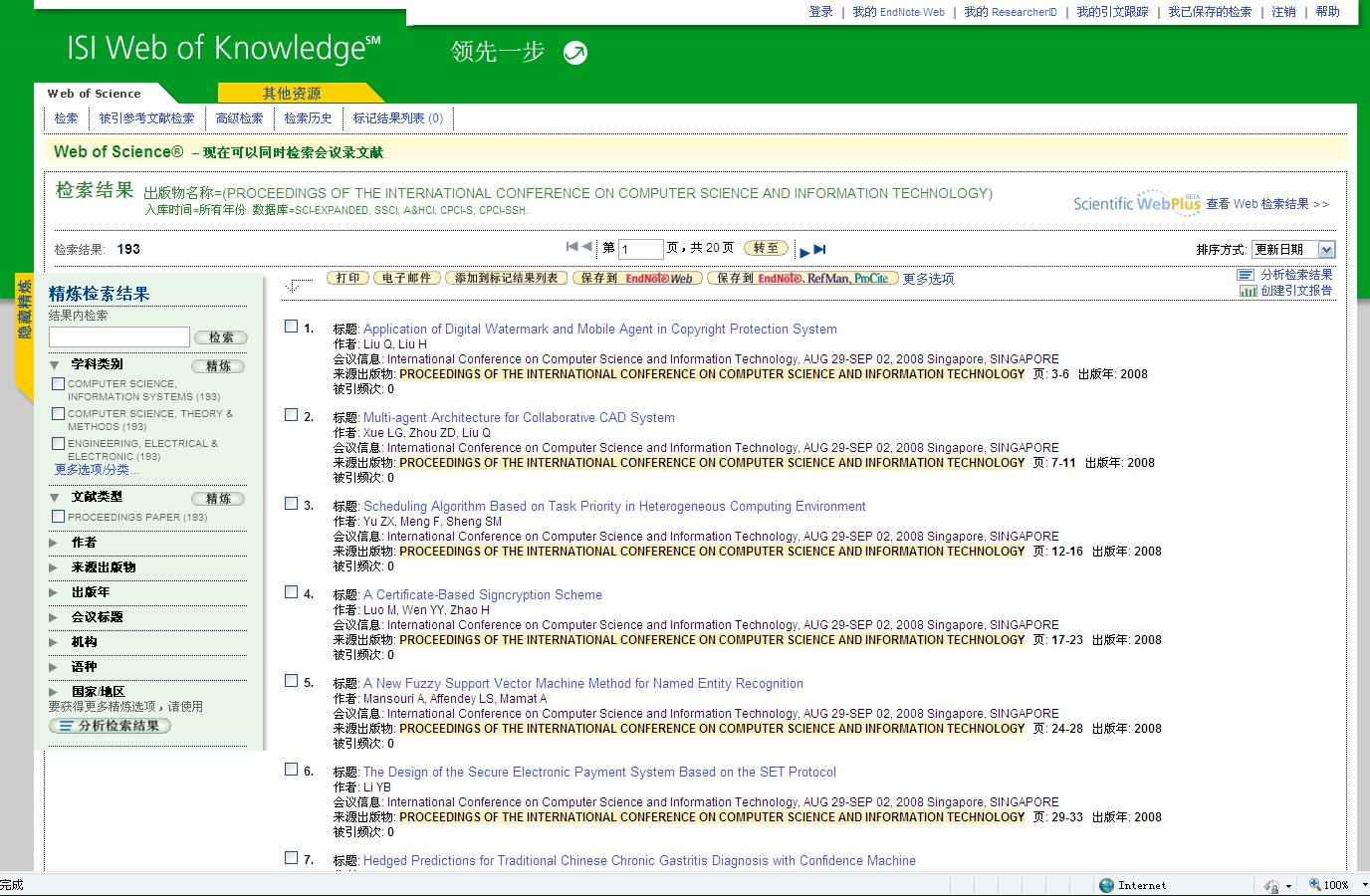Open 登录 link in top bar
Viewport: 1370px width, 896px height.
(x=820, y=12)
